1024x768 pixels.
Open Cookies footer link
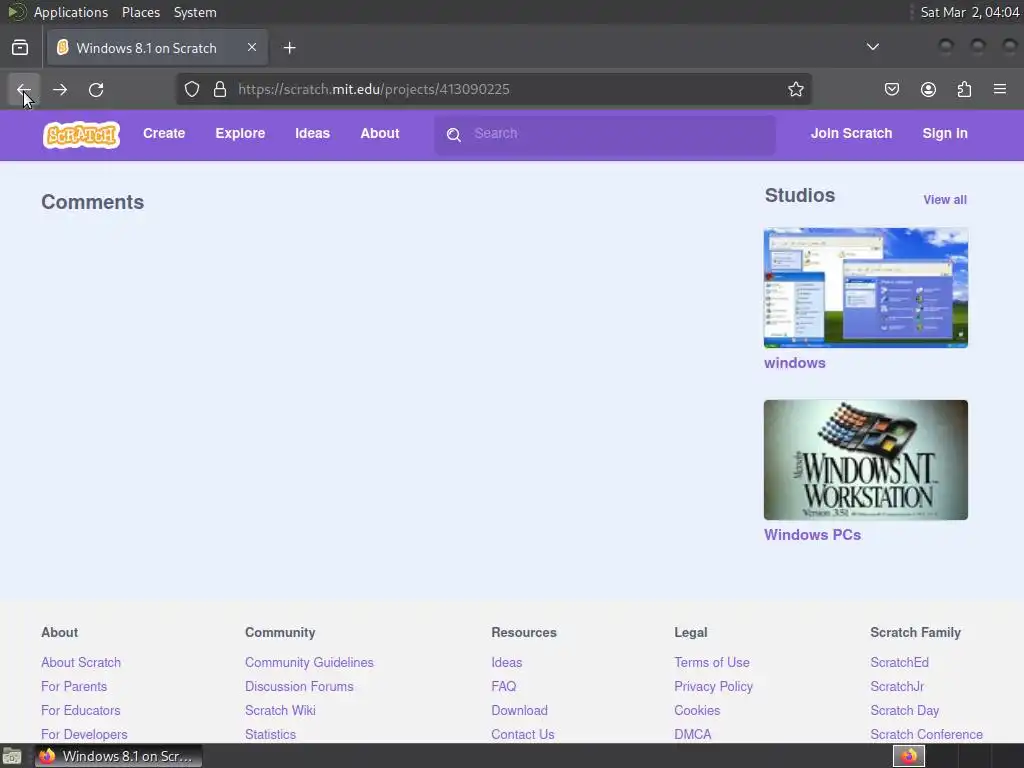click(x=697, y=711)
